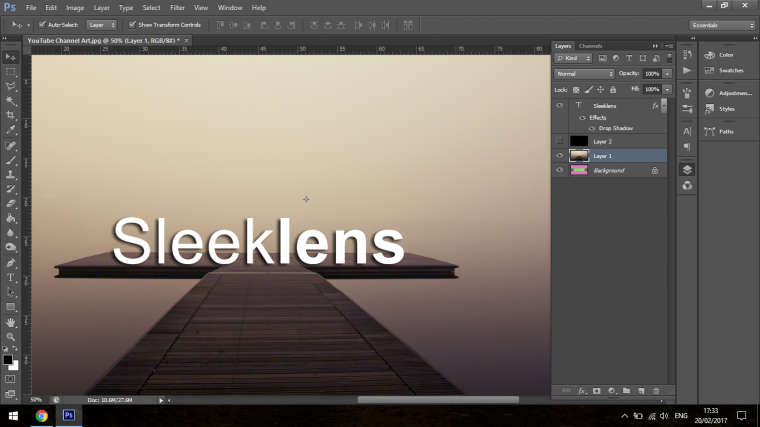Click the foreground color swatch

pos(7,360)
